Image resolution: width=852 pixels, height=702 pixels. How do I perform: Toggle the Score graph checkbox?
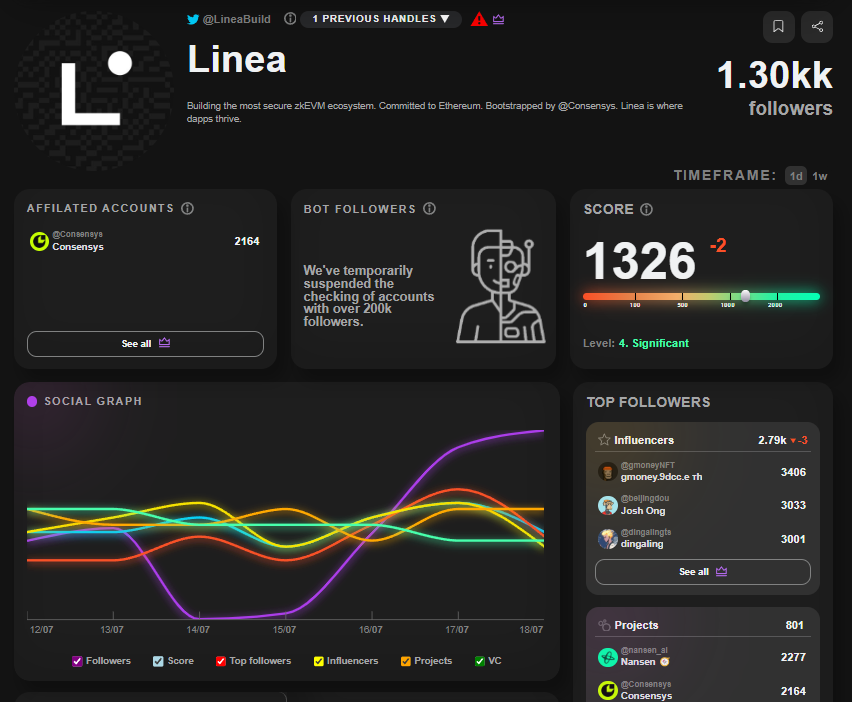158,661
